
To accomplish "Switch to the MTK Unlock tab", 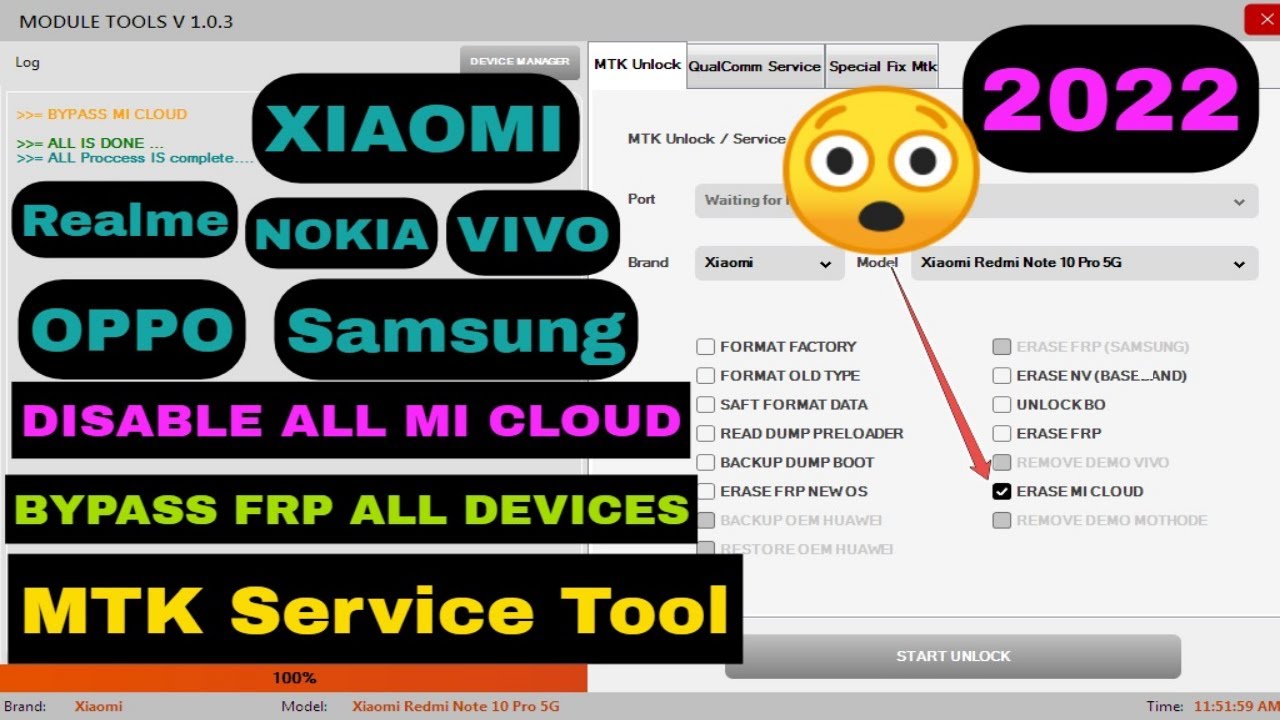I will pos(637,65).
